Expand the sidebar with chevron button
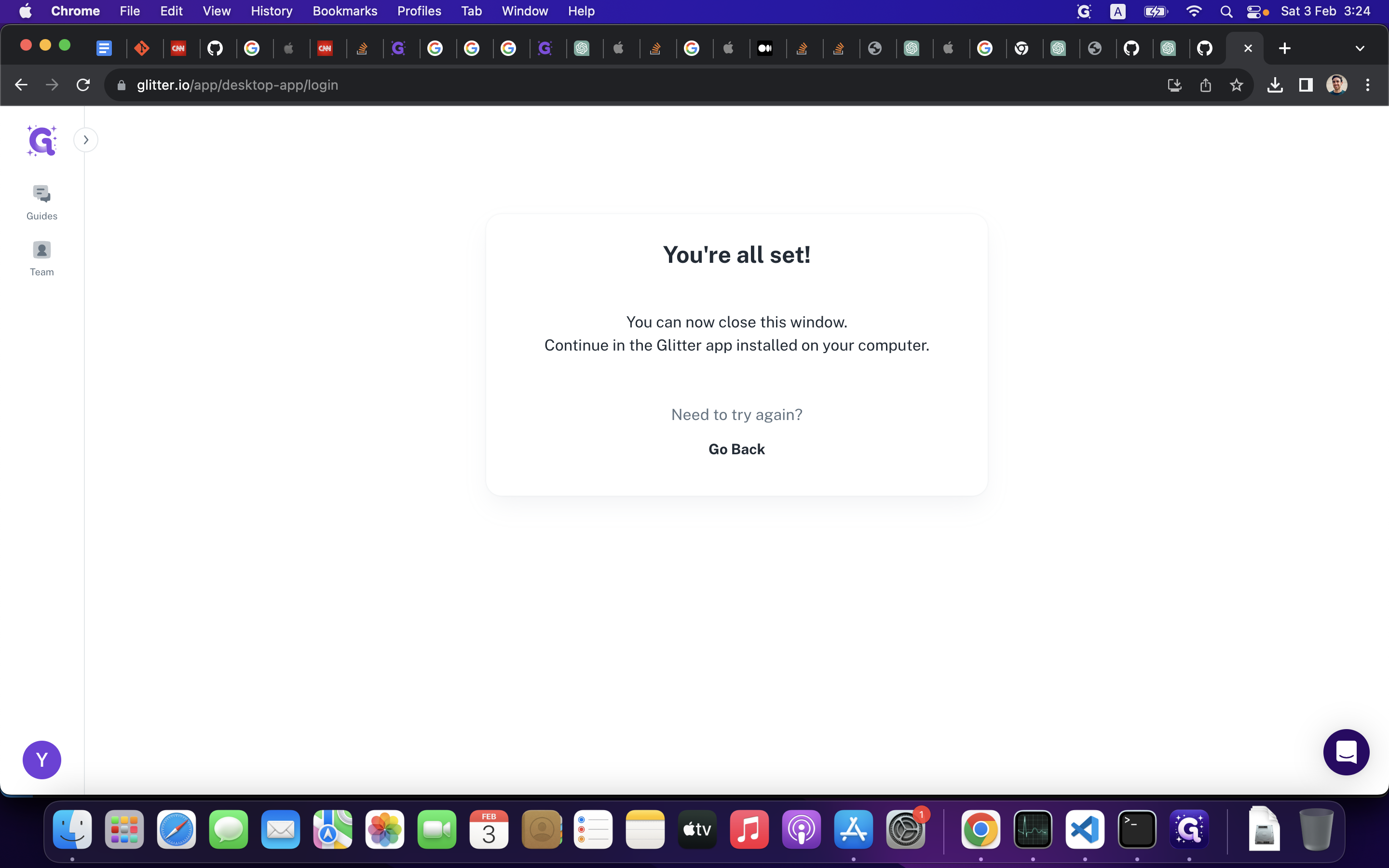 [x=86, y=140]
